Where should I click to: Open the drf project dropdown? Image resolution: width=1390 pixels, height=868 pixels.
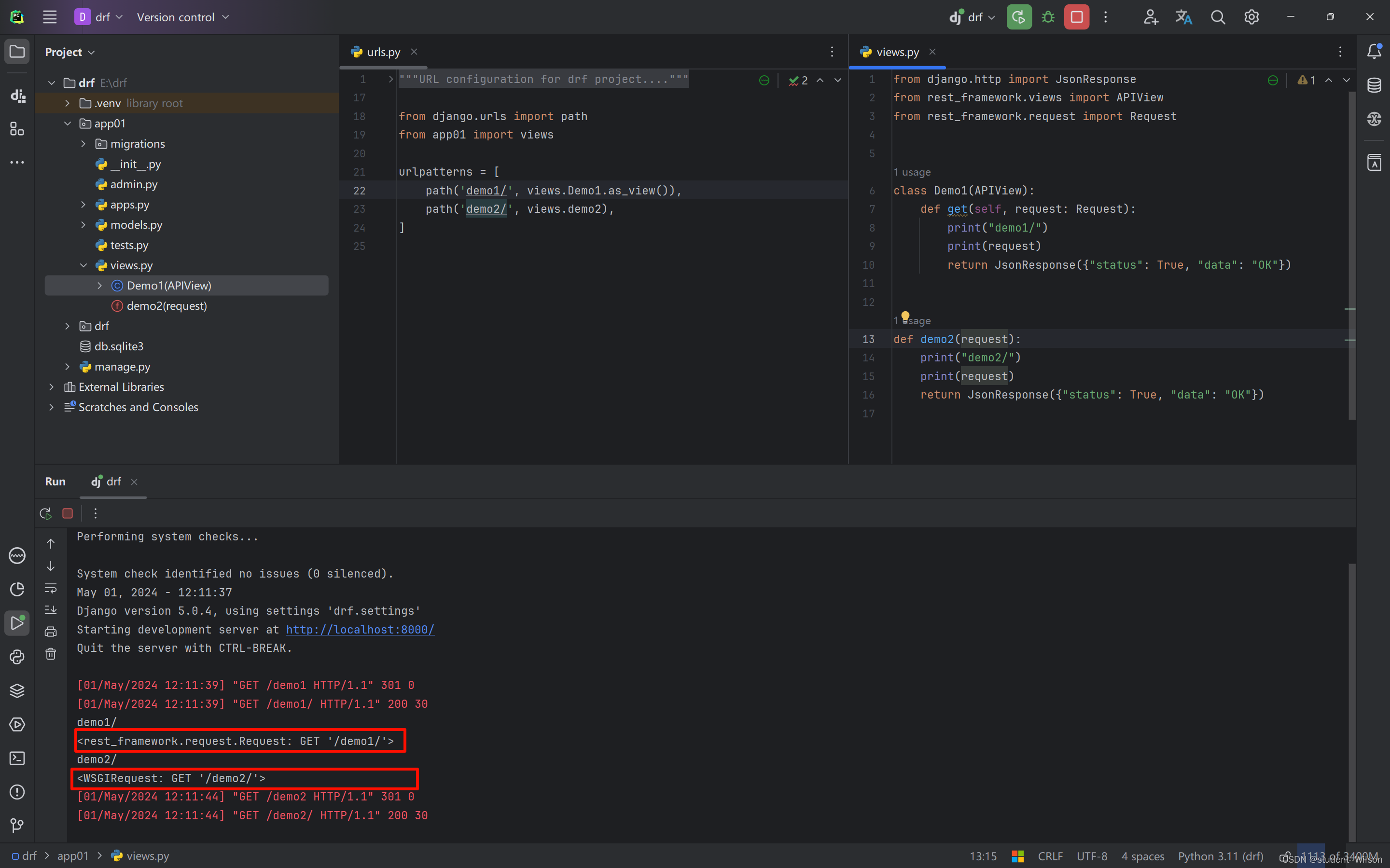tap(99, 17)
